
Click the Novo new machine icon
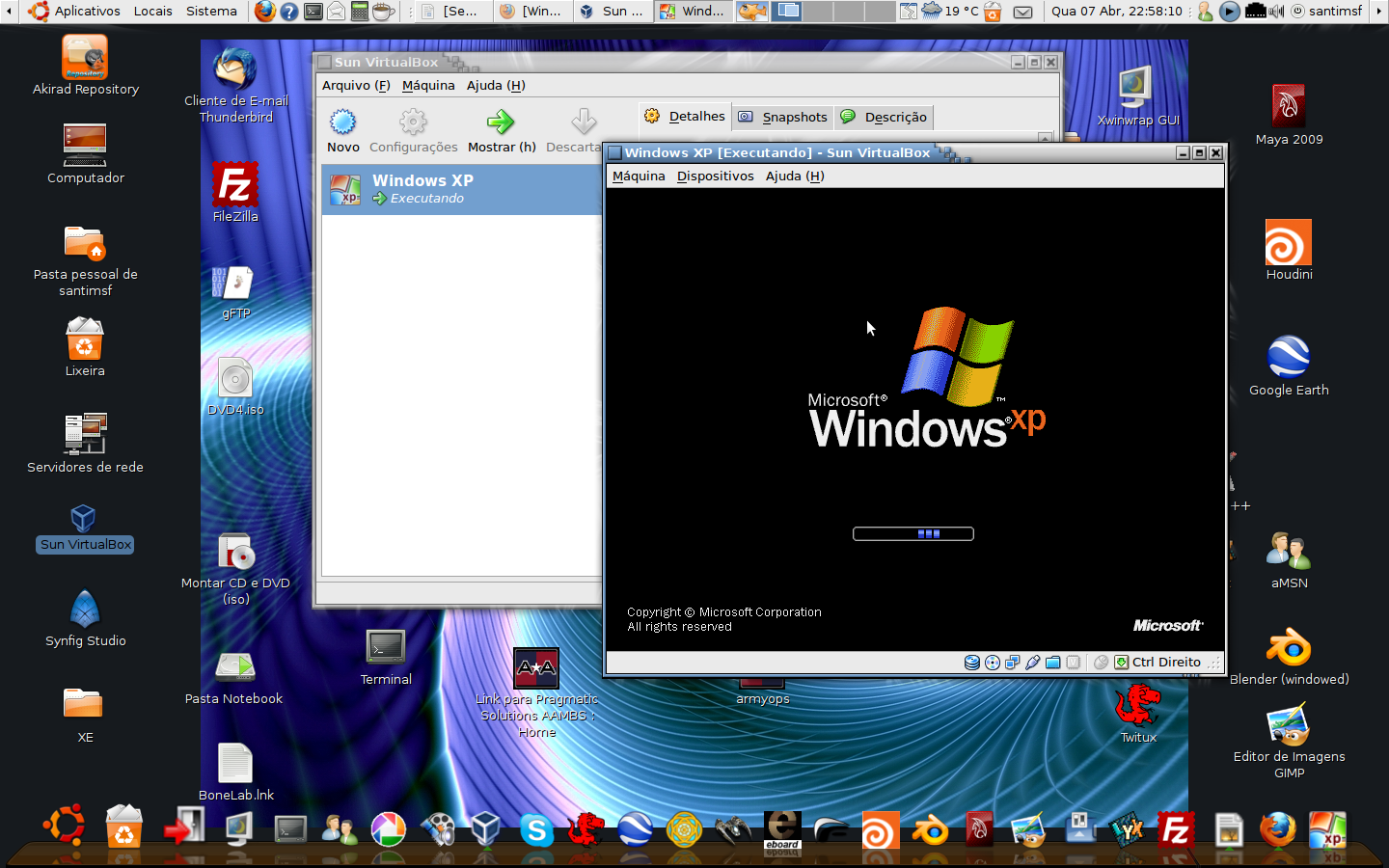(342, 122)
